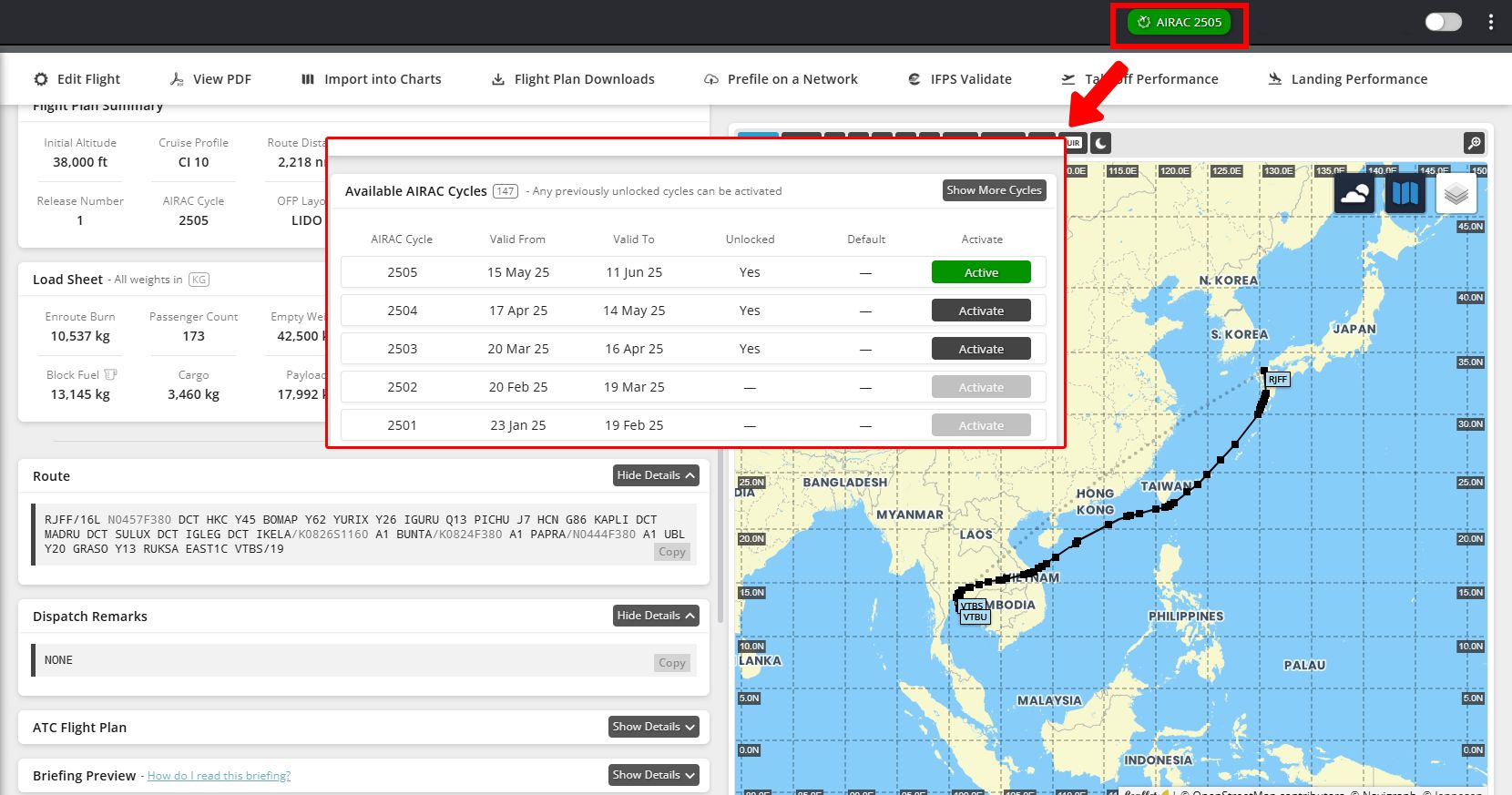Click Valid To date 19 Mar 25
Image resolution: width=1512 pixels, height=795 pixels.
coord(634,387)
